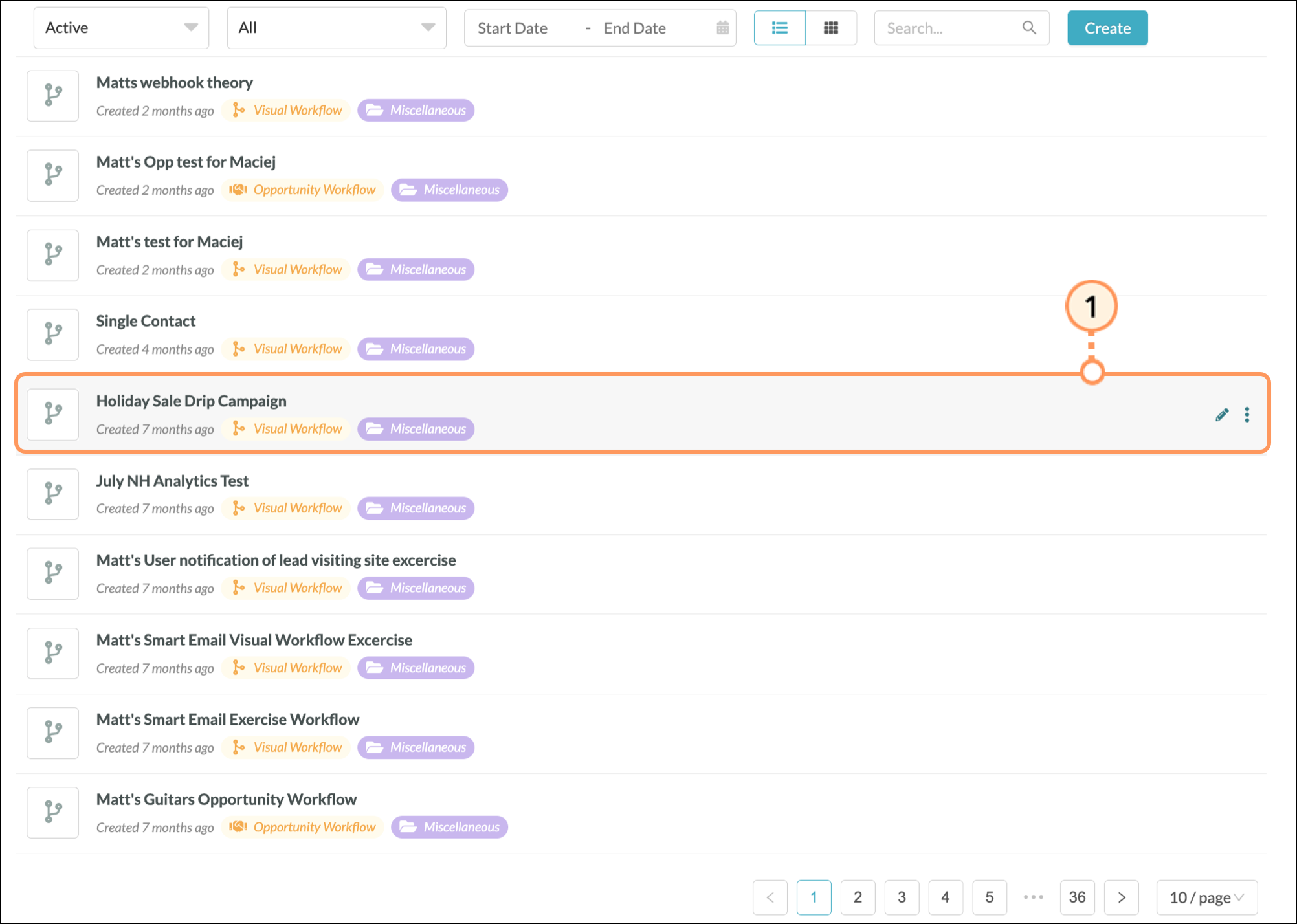Image resolution: width=1297 pixels, height=924 pixels.
Task: Click Opportunity Workflow tag on Matt's Opp test
Action: [x=303, y=190]
